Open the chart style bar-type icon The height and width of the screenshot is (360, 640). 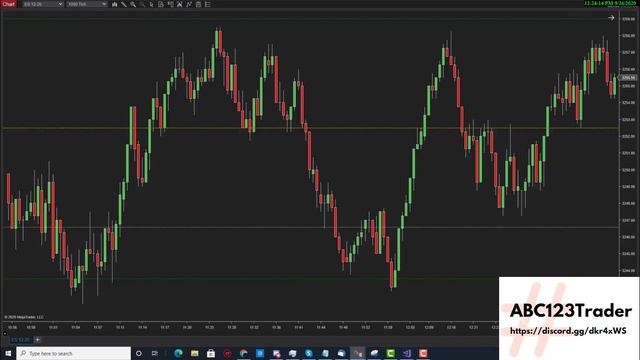(114, 4)
